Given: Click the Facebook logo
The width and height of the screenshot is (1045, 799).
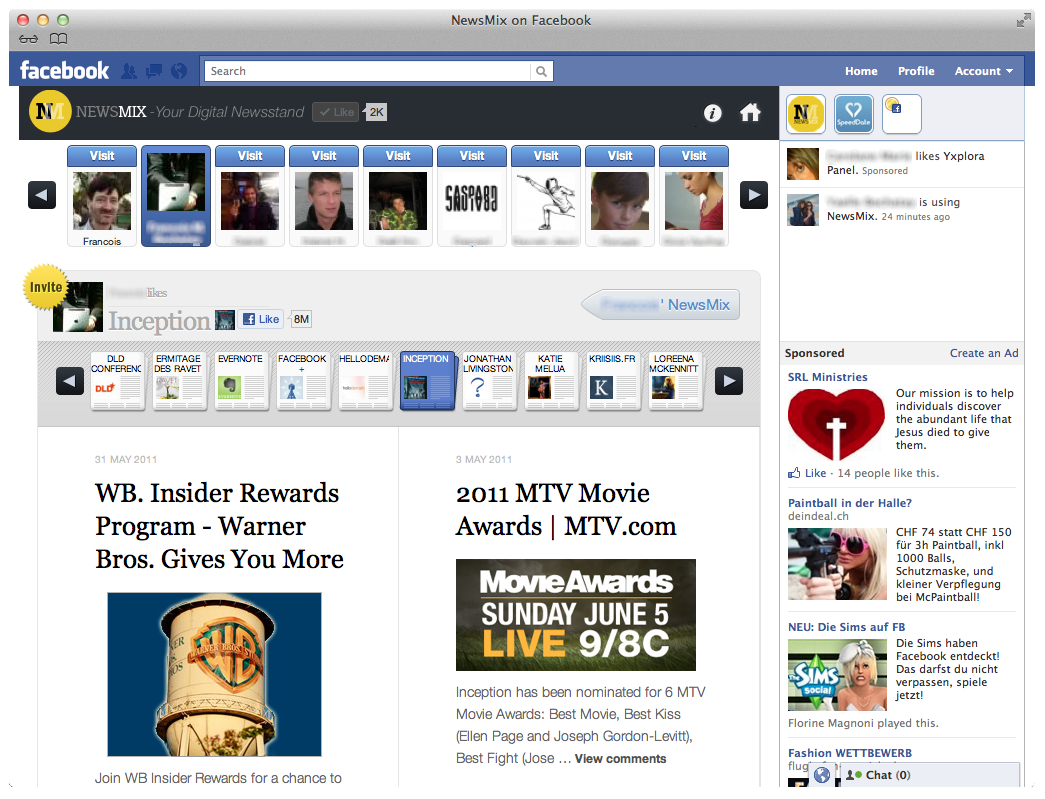Looking at the screenshot, I should pos(64,71).
